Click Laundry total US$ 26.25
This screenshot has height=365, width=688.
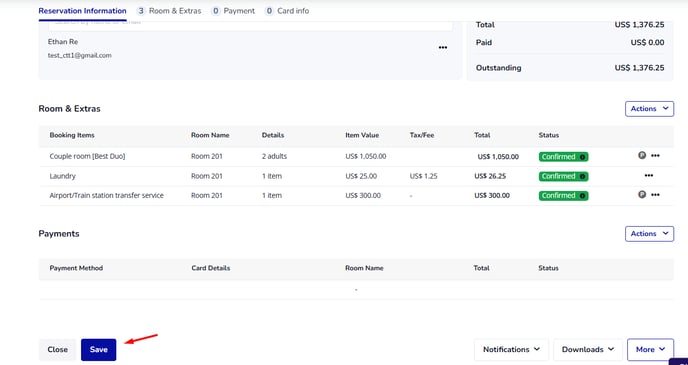[x=490, y=176]
